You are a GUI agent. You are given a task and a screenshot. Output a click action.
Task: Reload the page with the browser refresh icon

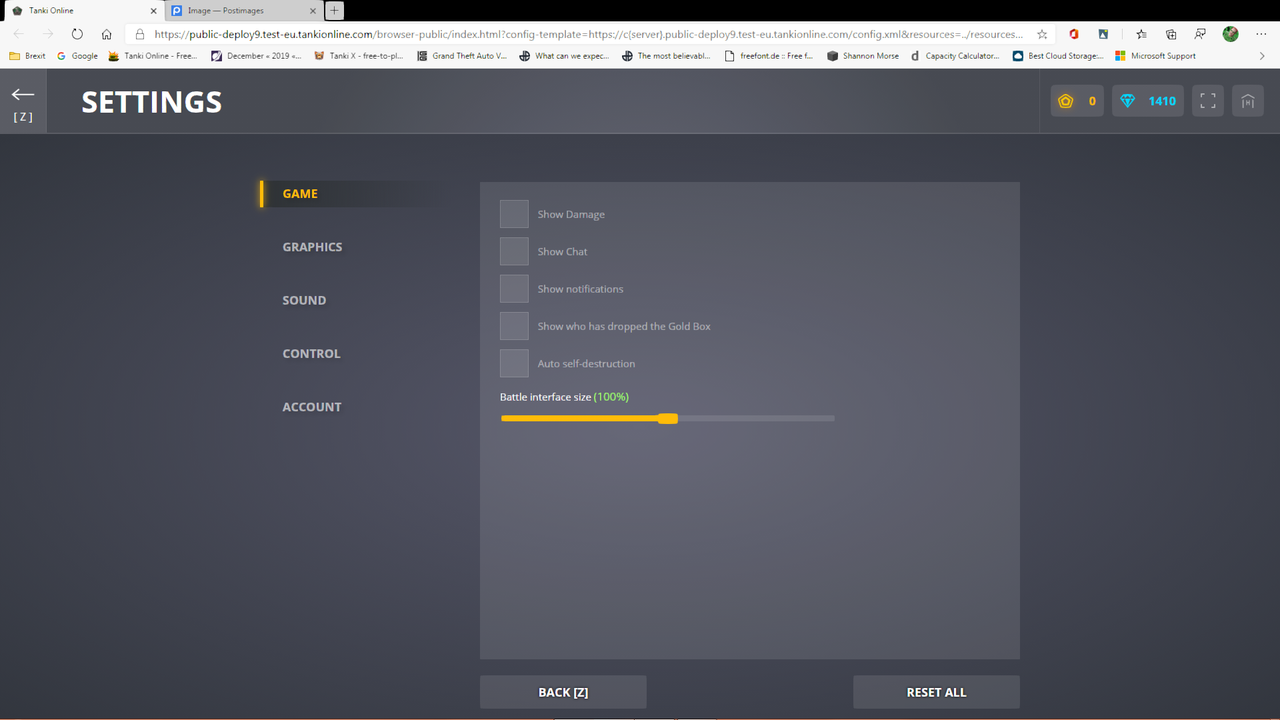[x=77, y=34]
